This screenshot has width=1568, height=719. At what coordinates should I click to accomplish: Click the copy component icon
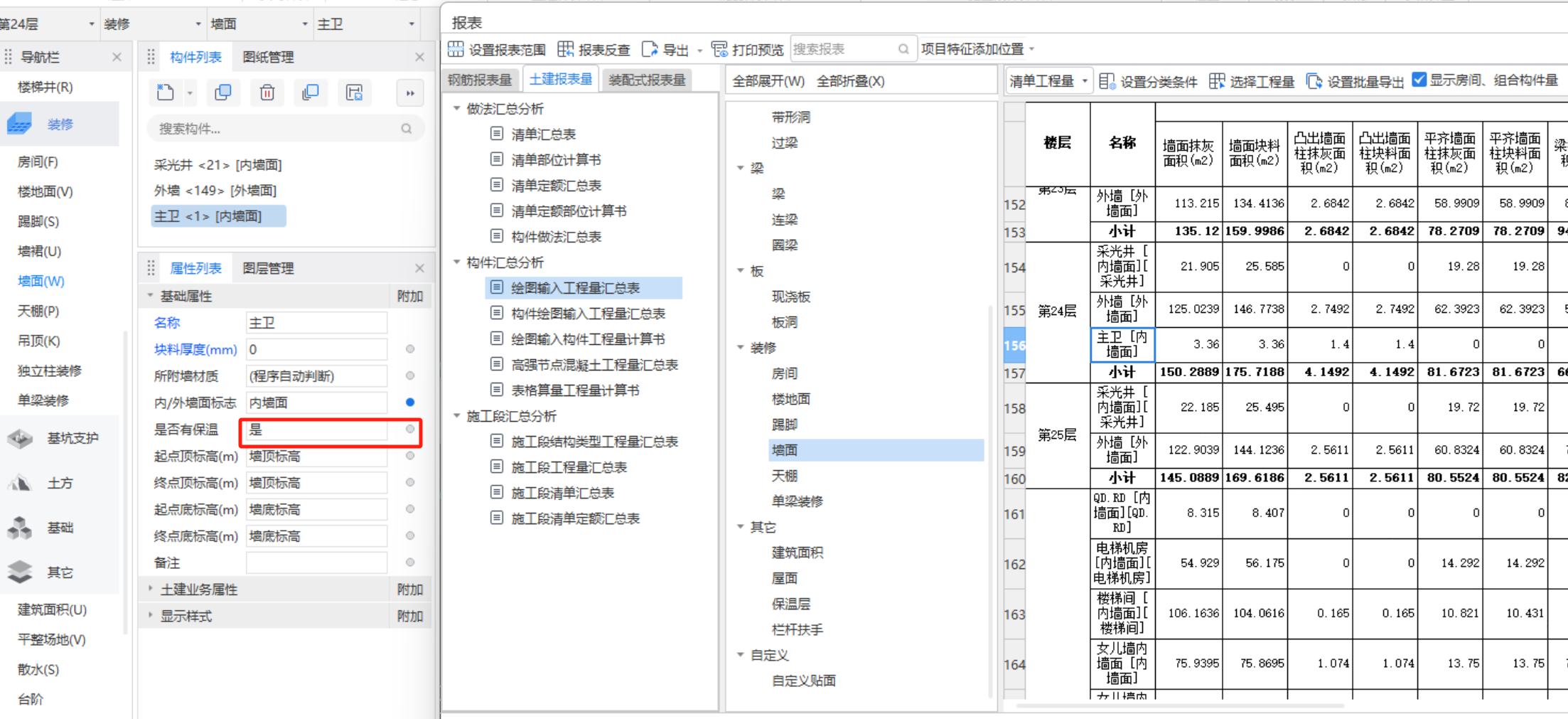pos(223,92)
